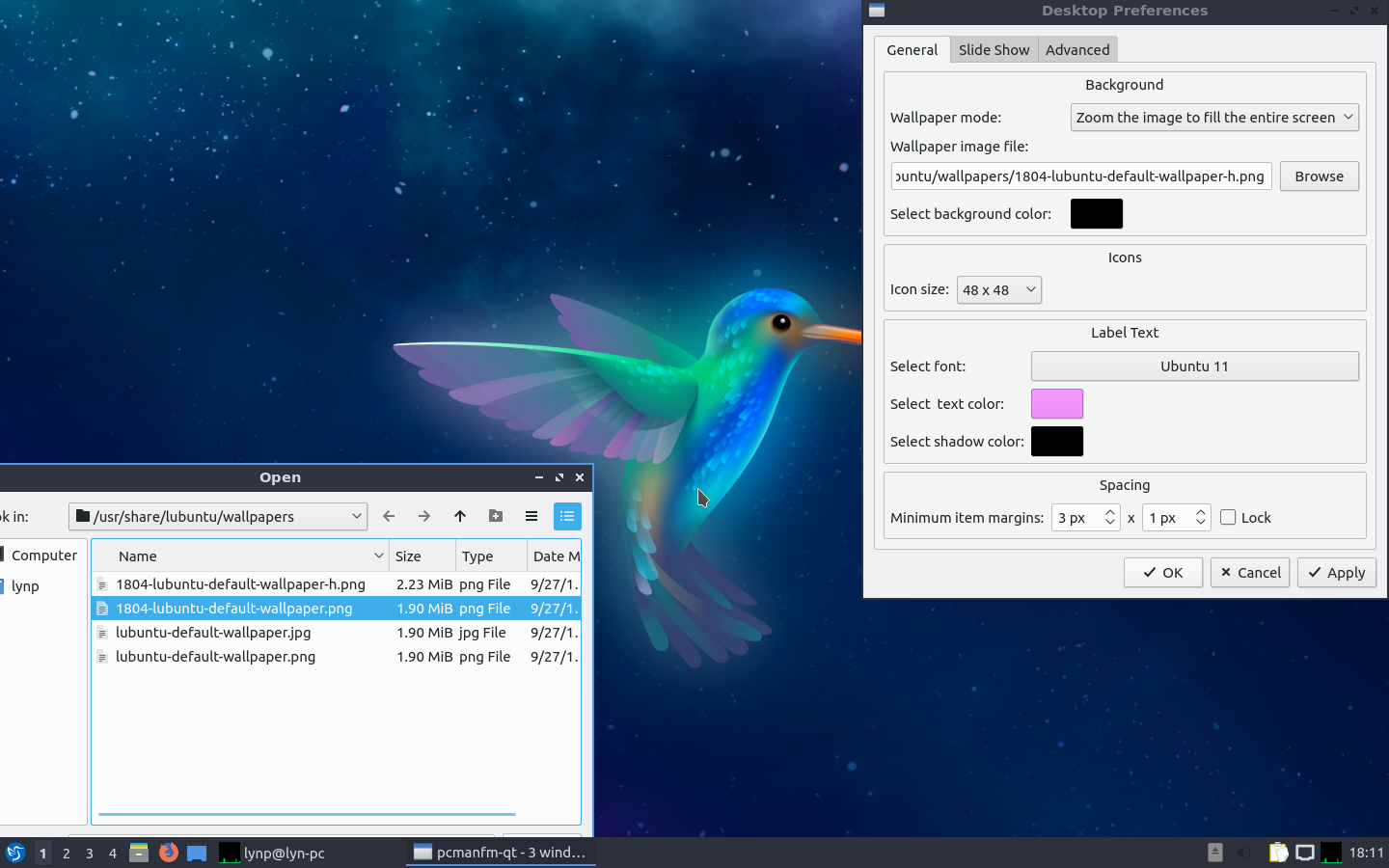Expand the Look in path dropdown
1389x868 pixels.
click(356, 516)
